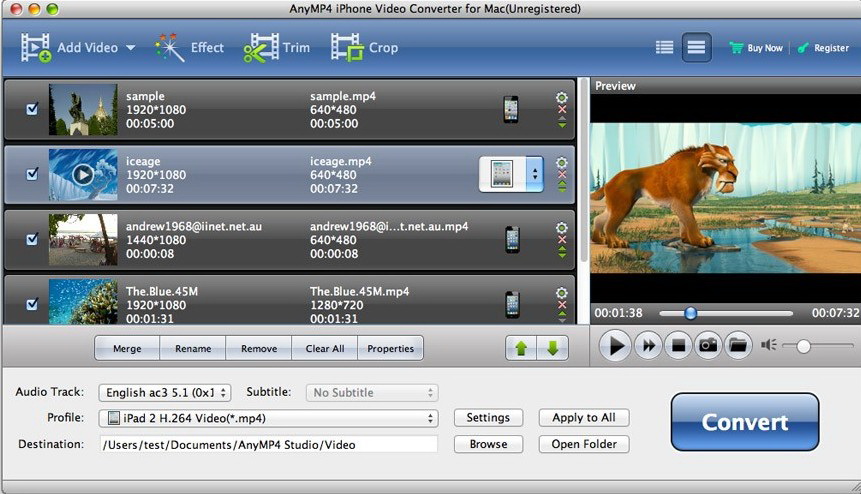Open the Subtitle dropdown
Screen dimensions: 861x494
pyautogui.click(x=372, y=392)
